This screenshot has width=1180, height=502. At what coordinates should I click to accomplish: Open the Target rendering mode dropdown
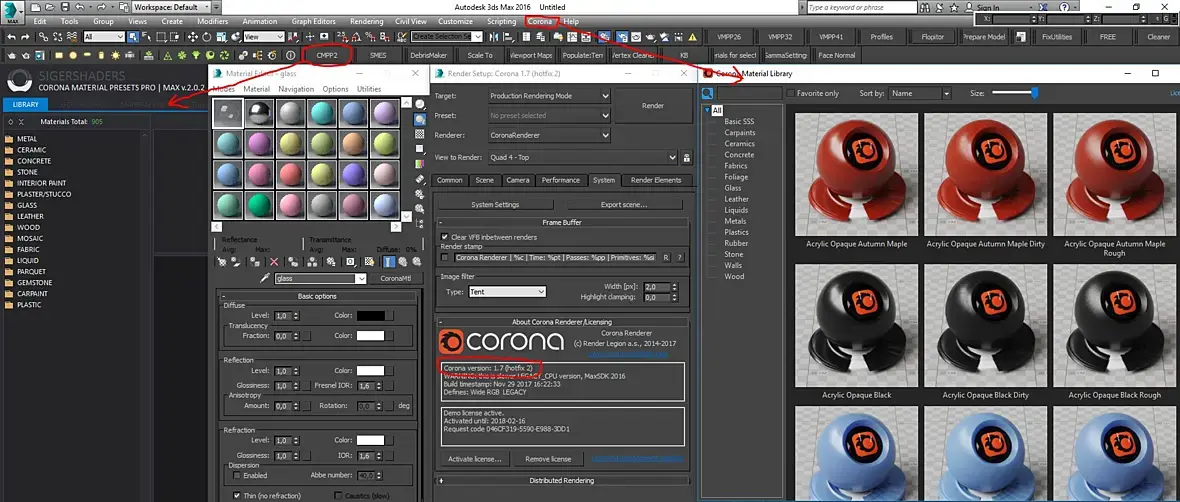549,96
